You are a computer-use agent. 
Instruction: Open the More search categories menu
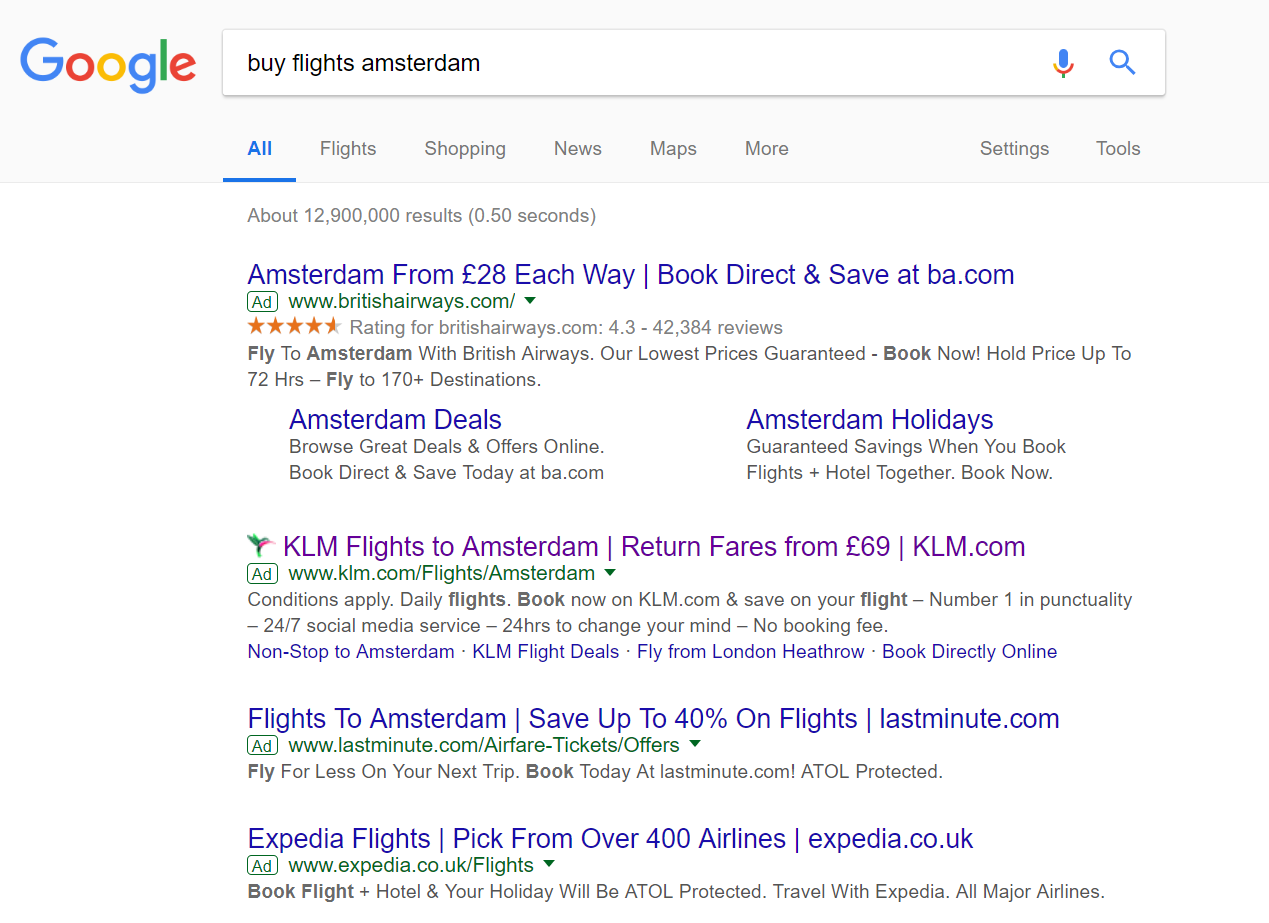(767, 149)
